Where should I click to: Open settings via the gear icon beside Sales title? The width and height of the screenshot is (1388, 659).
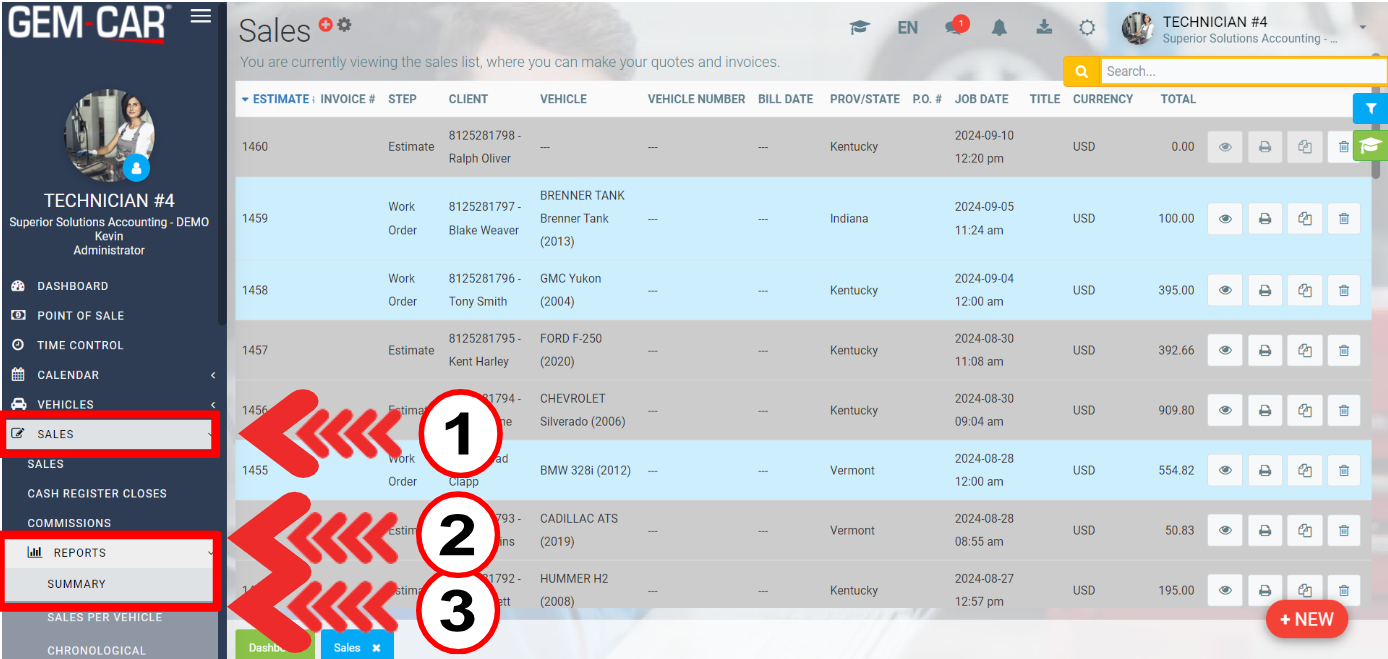point(344,25)
